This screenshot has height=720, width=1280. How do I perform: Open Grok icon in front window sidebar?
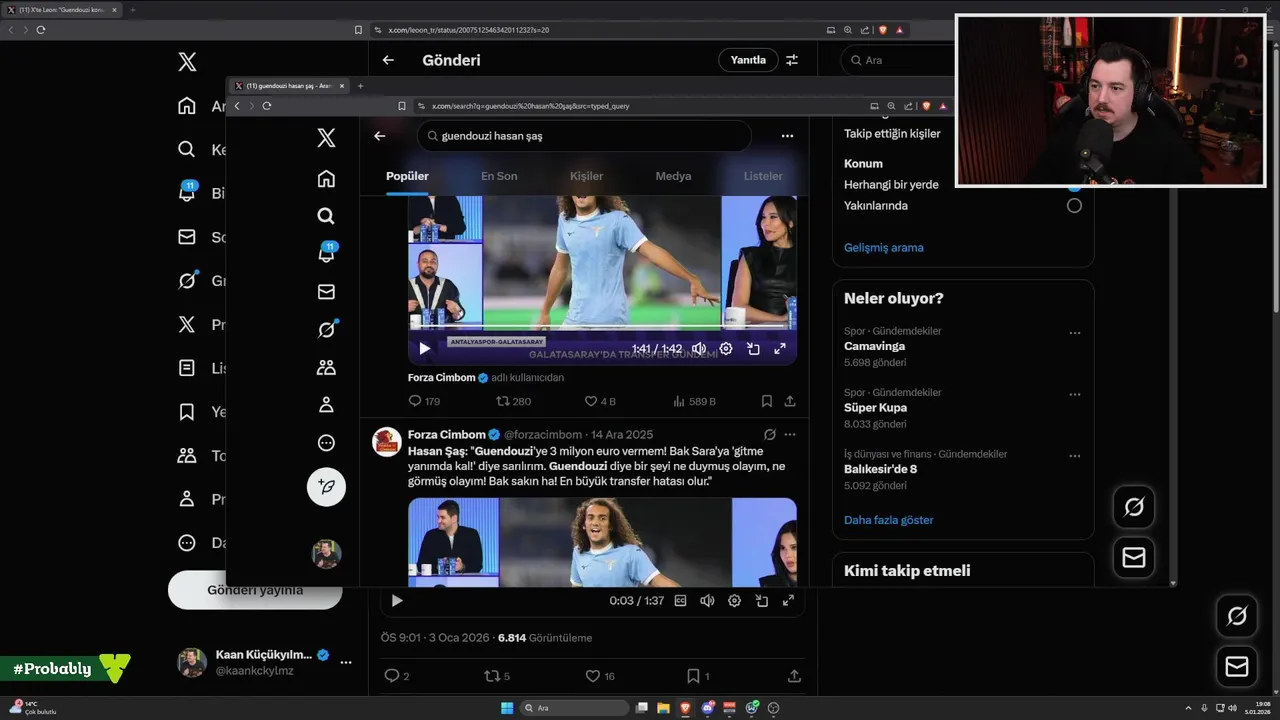tap(326, 330)
